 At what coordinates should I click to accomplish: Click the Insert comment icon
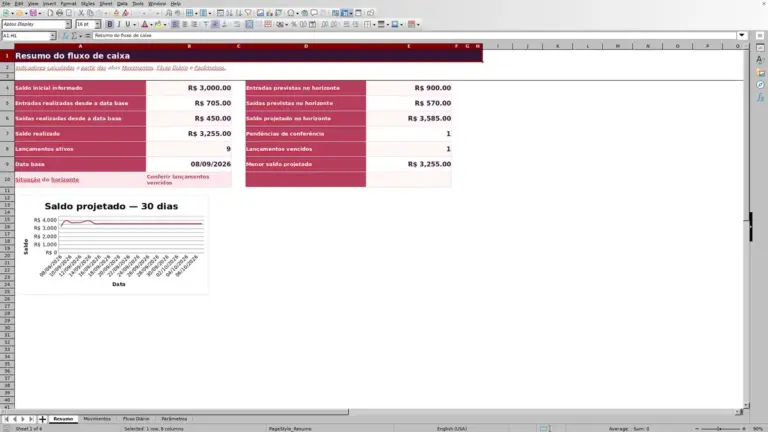coord(314,13)
